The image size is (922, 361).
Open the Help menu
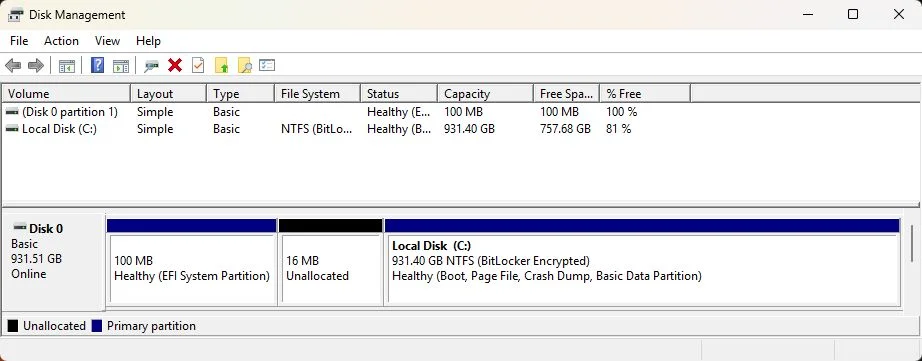148,41
